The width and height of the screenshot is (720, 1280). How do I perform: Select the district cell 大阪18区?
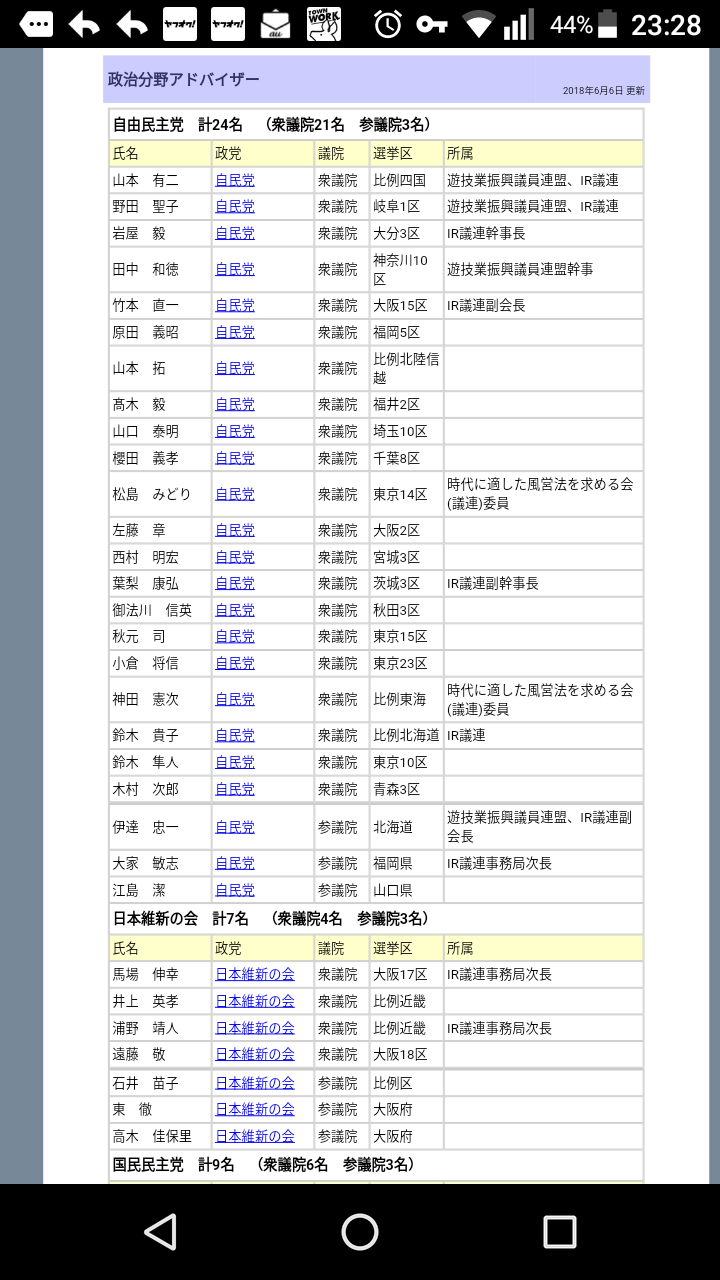(406, 1054)
